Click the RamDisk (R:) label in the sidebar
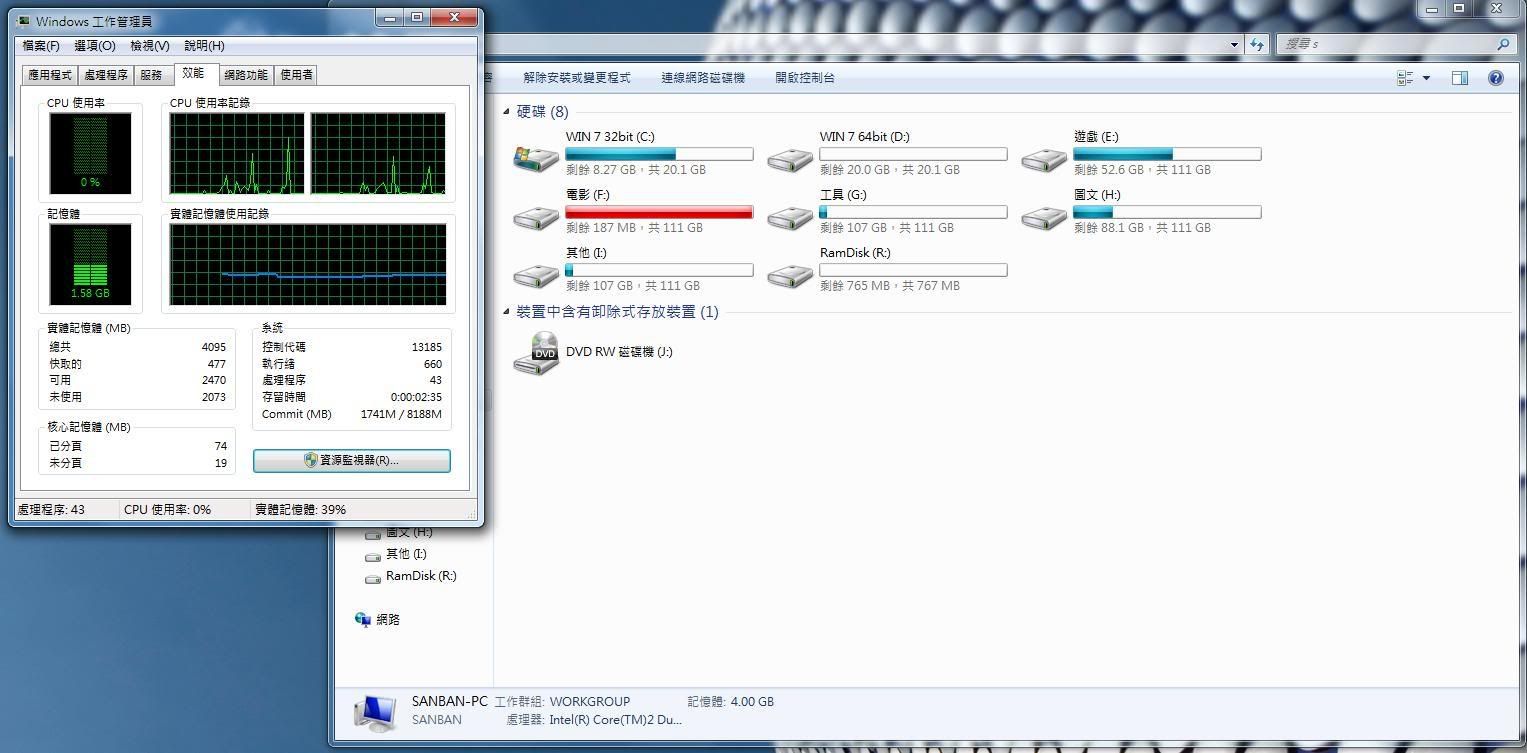1527x753 pixels. tap(421, 577)
